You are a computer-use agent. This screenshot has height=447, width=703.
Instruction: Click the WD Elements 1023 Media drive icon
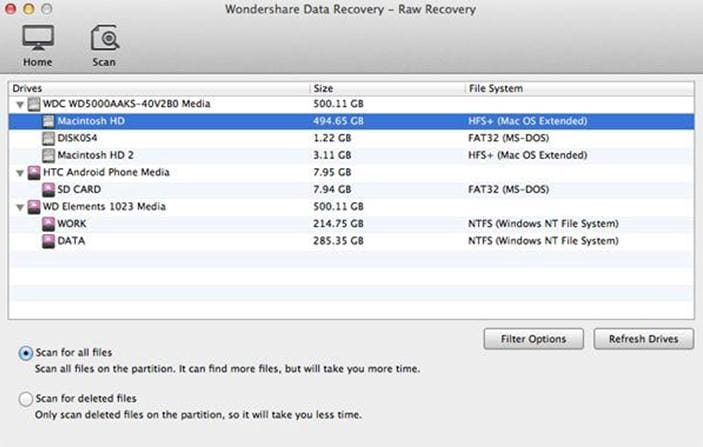(31, 206)
